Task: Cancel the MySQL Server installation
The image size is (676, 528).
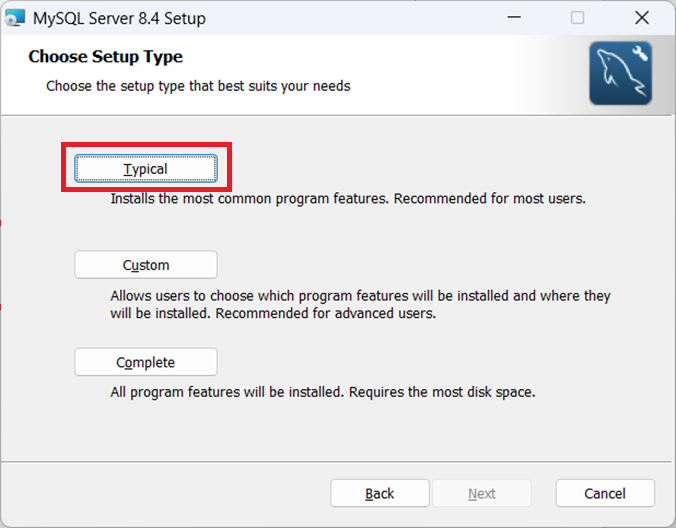Action: [x=605, y=493]
